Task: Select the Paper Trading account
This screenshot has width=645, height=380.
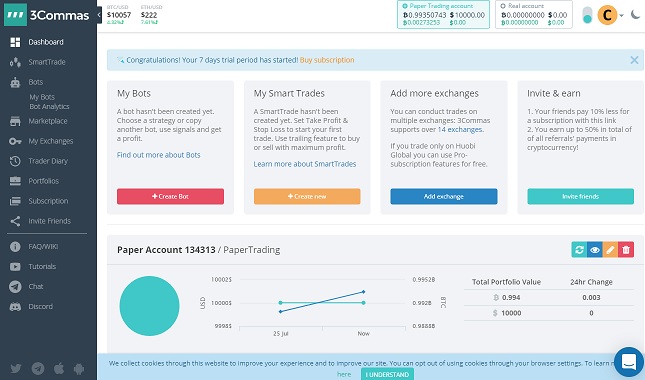Action: [443, 14]
